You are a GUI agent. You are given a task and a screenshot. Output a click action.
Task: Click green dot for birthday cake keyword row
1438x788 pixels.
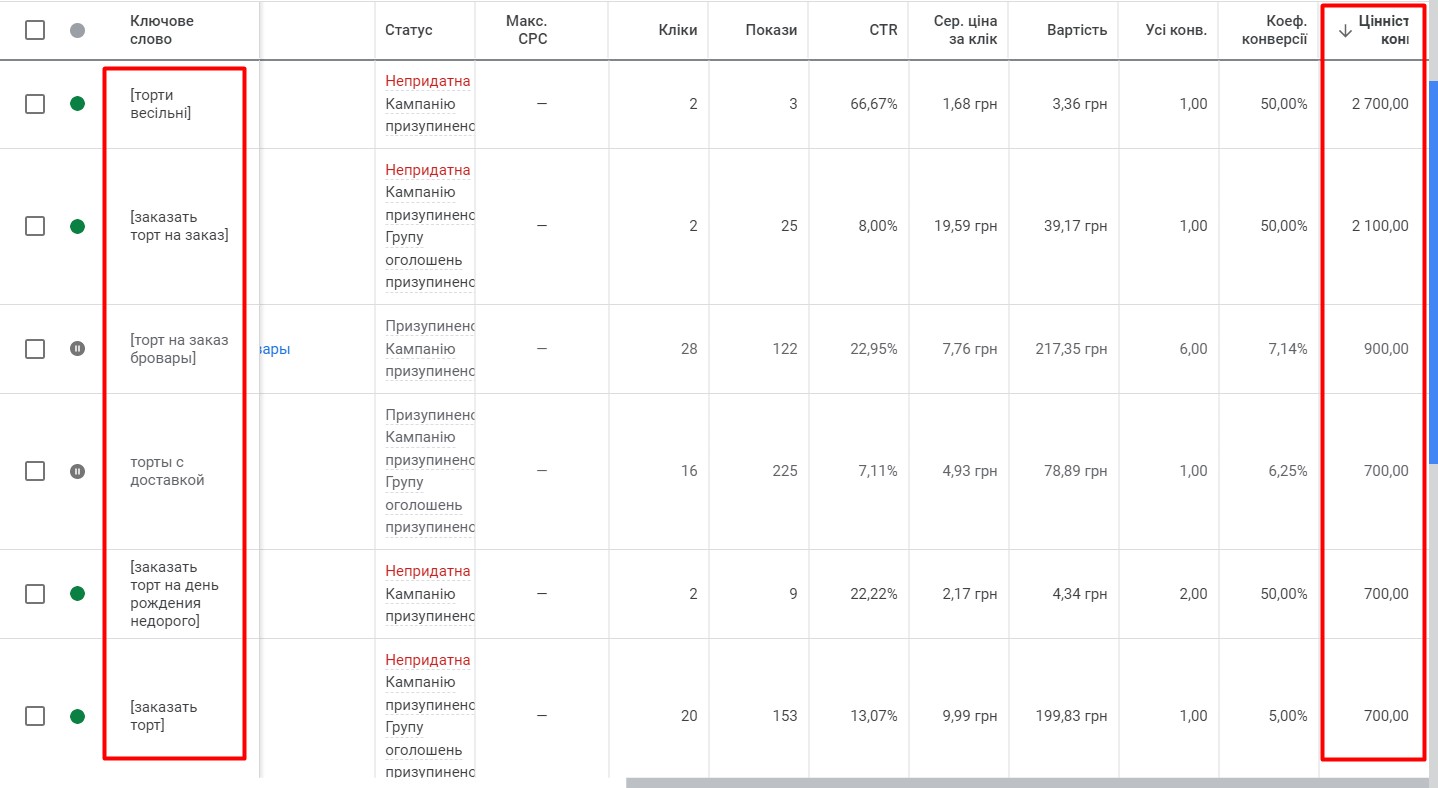[78, 594]
